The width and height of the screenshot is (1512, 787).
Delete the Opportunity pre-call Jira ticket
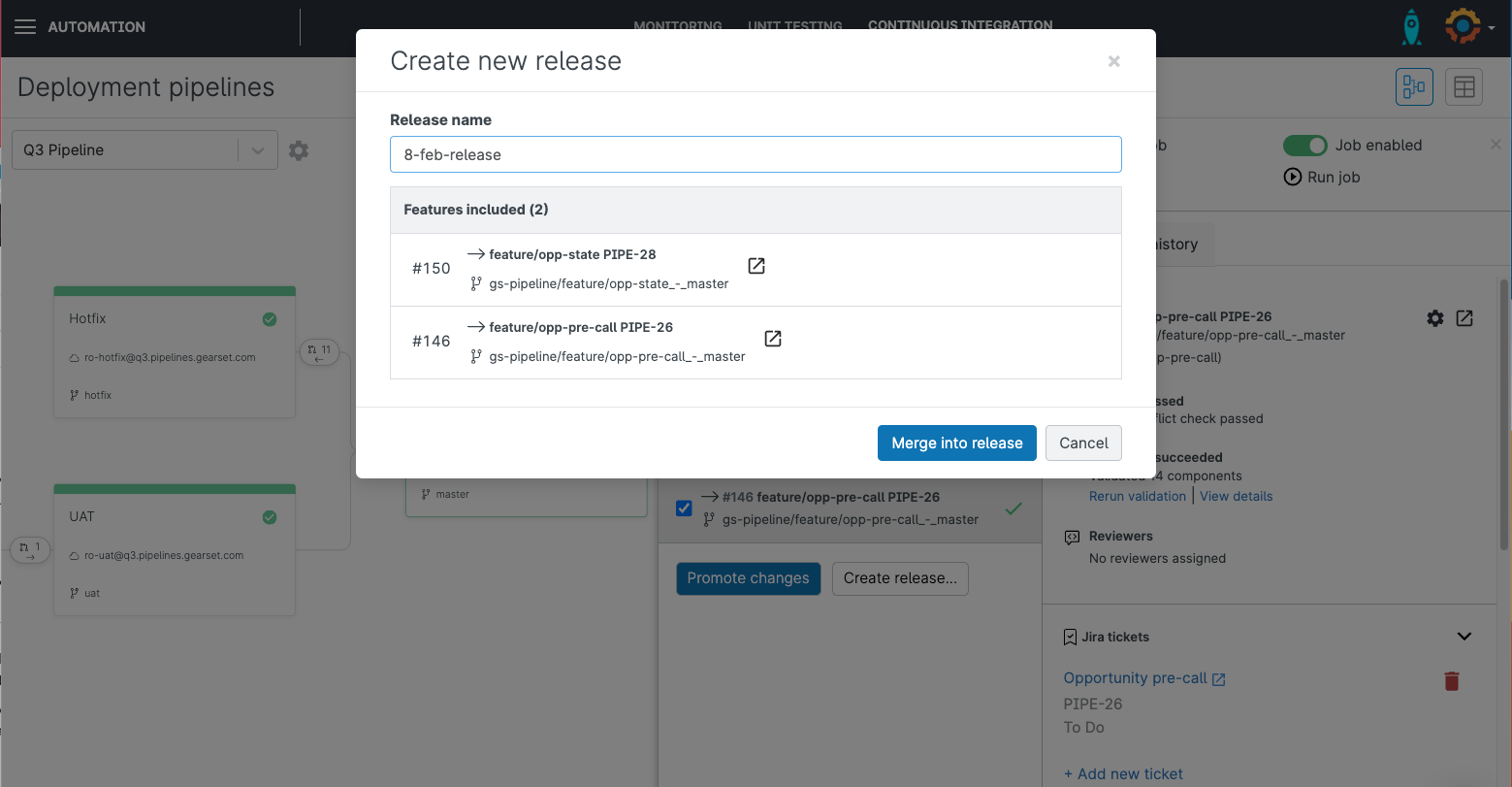1451,681
